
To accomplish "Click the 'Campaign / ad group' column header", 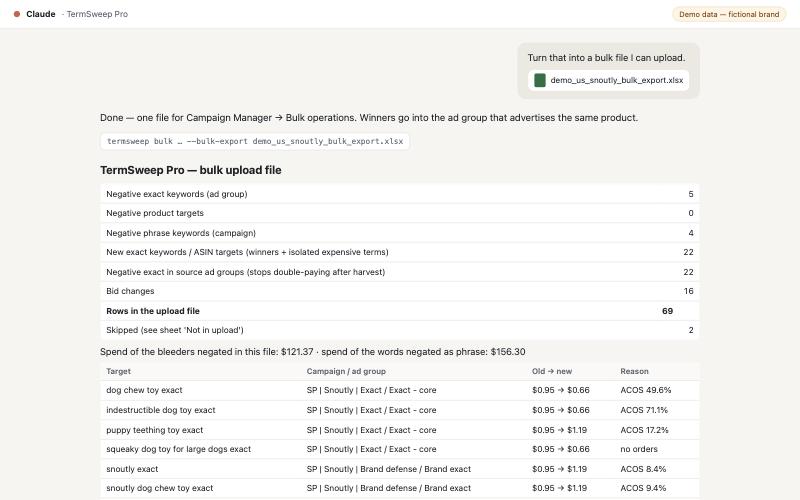I will (x=346, y=371).
